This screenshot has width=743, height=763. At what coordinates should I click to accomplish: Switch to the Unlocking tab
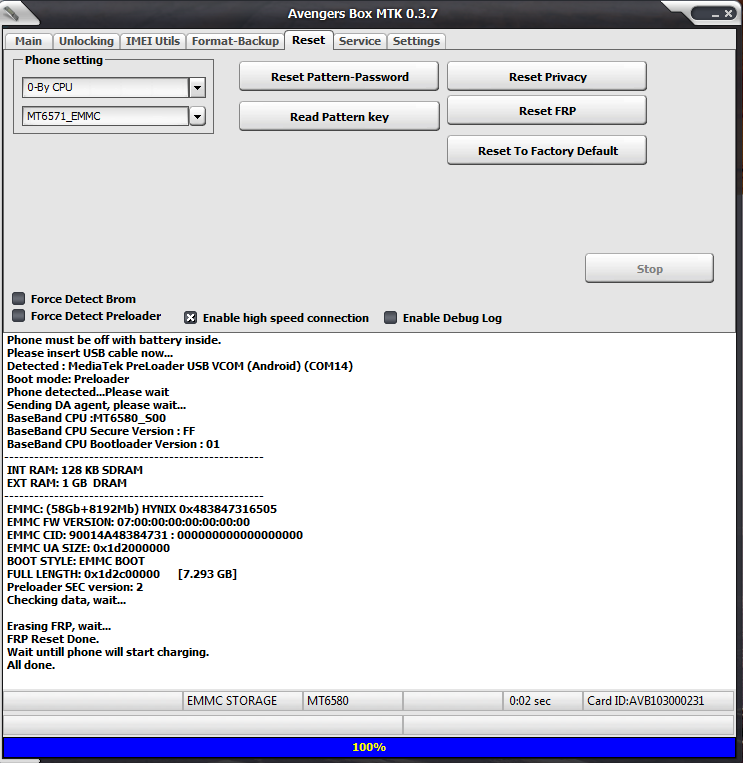click(86, 41)
